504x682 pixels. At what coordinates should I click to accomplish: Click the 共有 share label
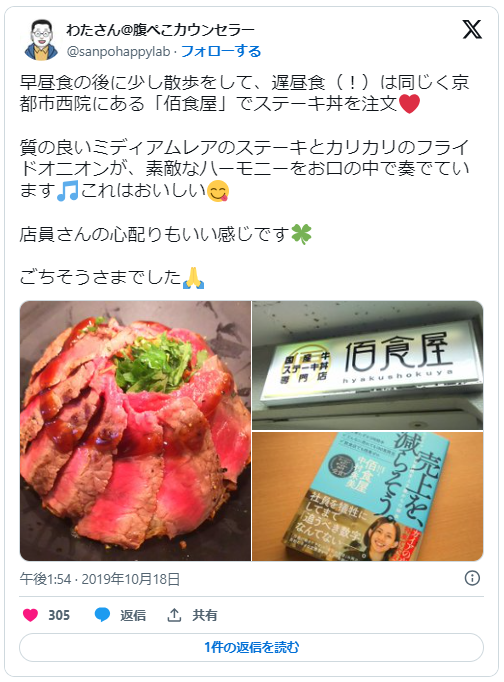204,615
